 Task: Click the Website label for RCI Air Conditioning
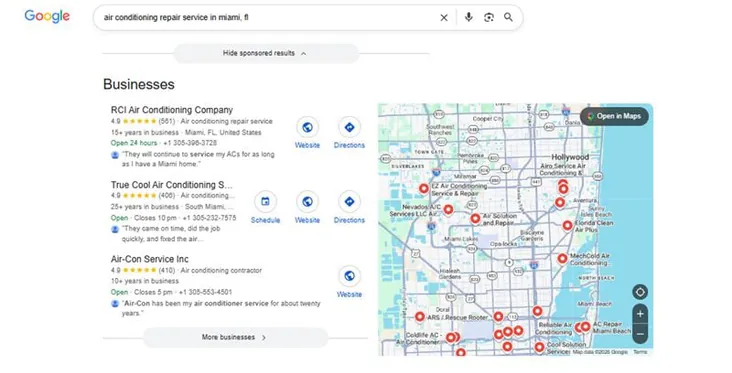pos(307,145)
